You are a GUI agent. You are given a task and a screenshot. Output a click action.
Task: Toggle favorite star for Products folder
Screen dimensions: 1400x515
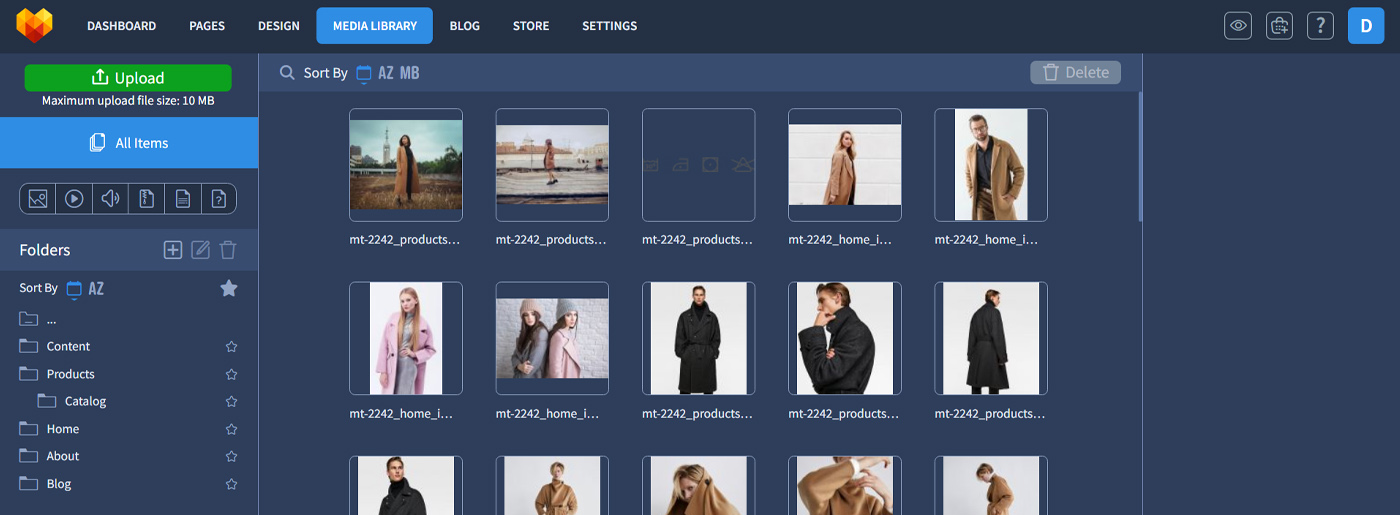pos(231,374)
